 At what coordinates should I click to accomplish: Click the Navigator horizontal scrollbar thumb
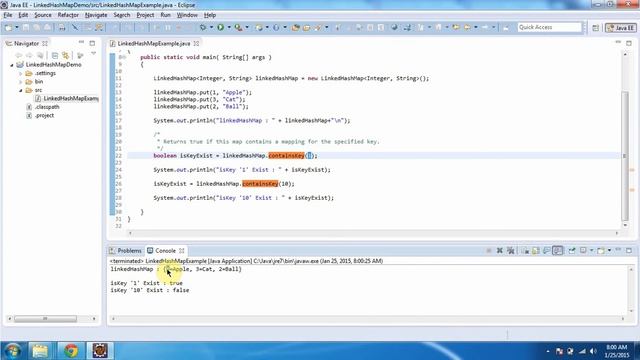pos(45,319)
